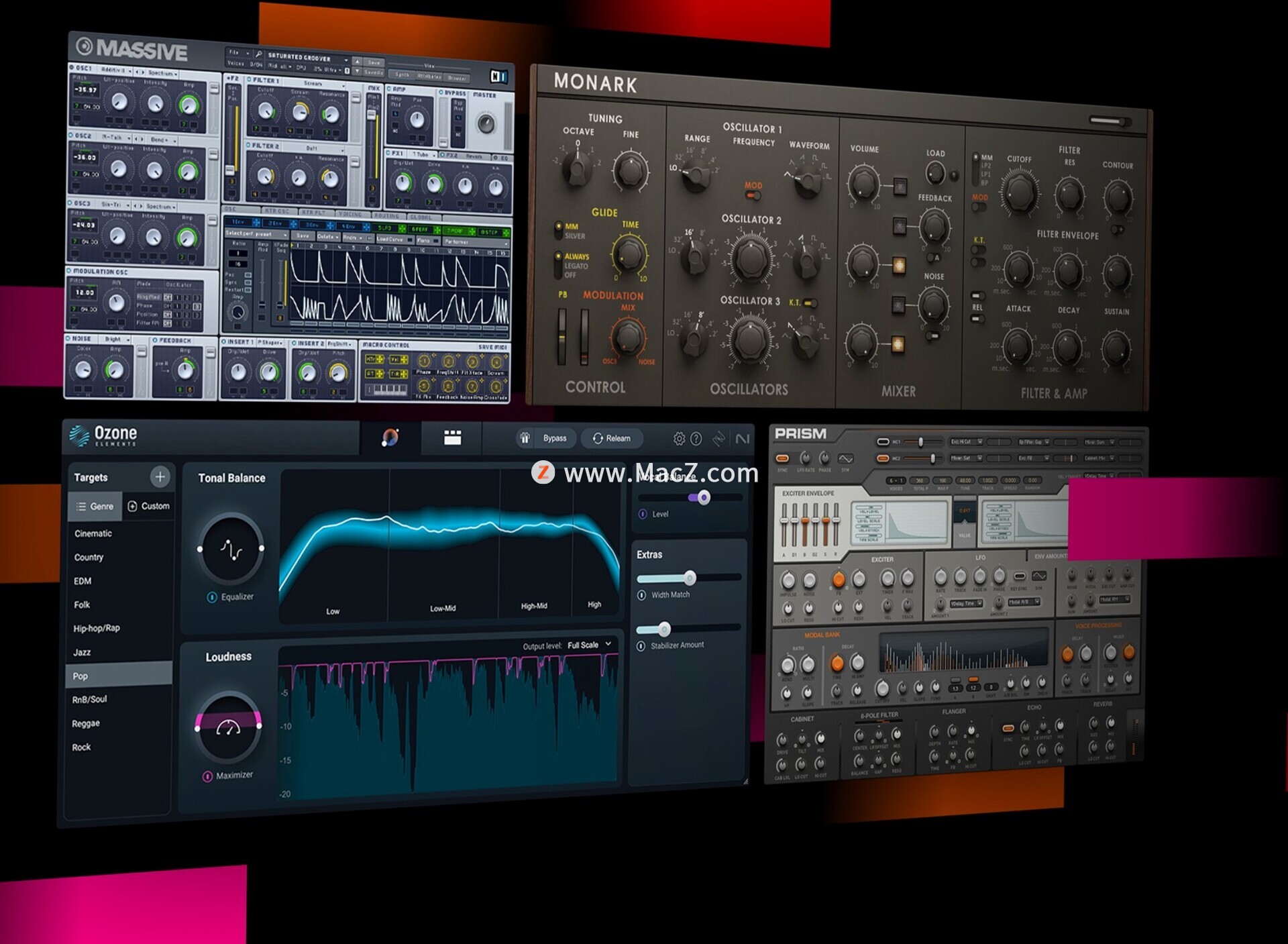Open the Noise Bright dropdown in Massive
1288x944 pixels.
pyautogui.click(x=117, y=339)
